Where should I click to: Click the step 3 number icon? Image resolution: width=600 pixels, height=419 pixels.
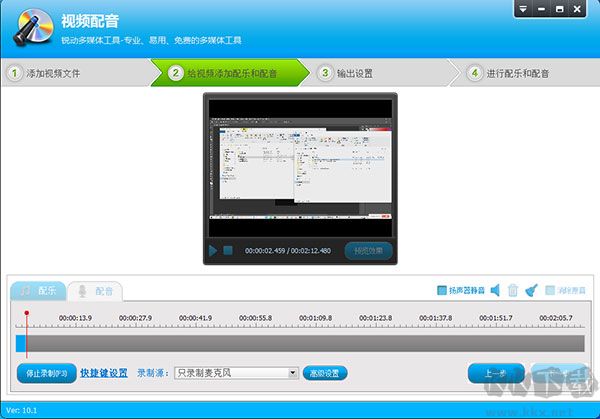click(x=325, y=73)
